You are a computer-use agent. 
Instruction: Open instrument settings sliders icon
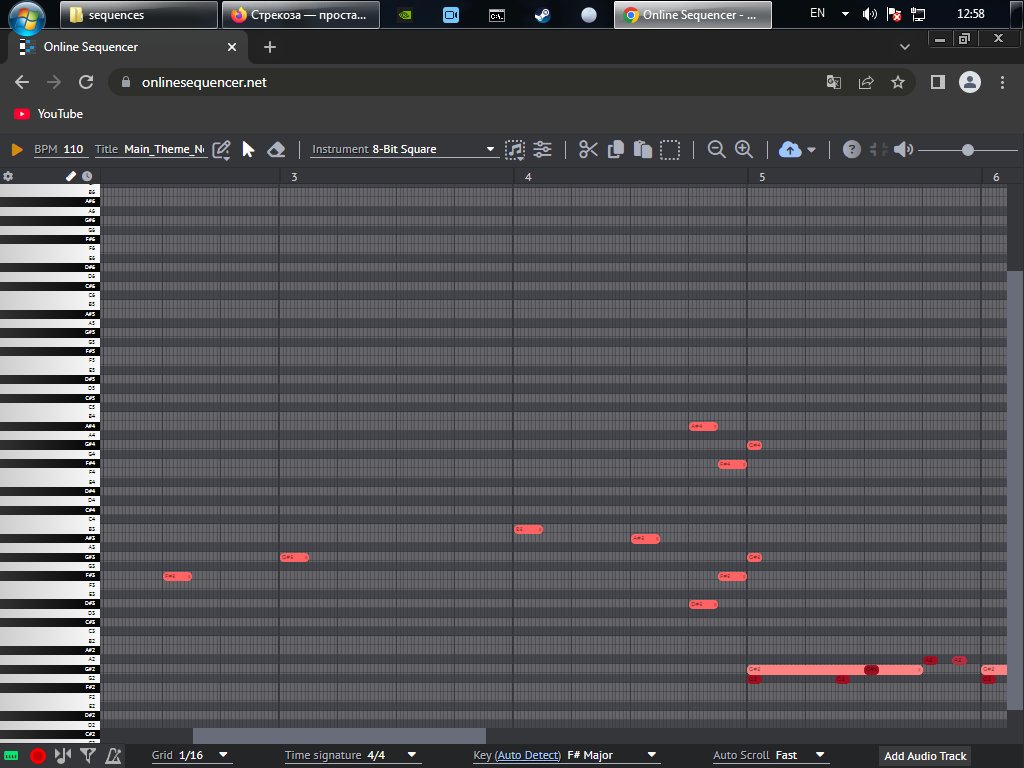pyautogui.click(x=542, y=150)
